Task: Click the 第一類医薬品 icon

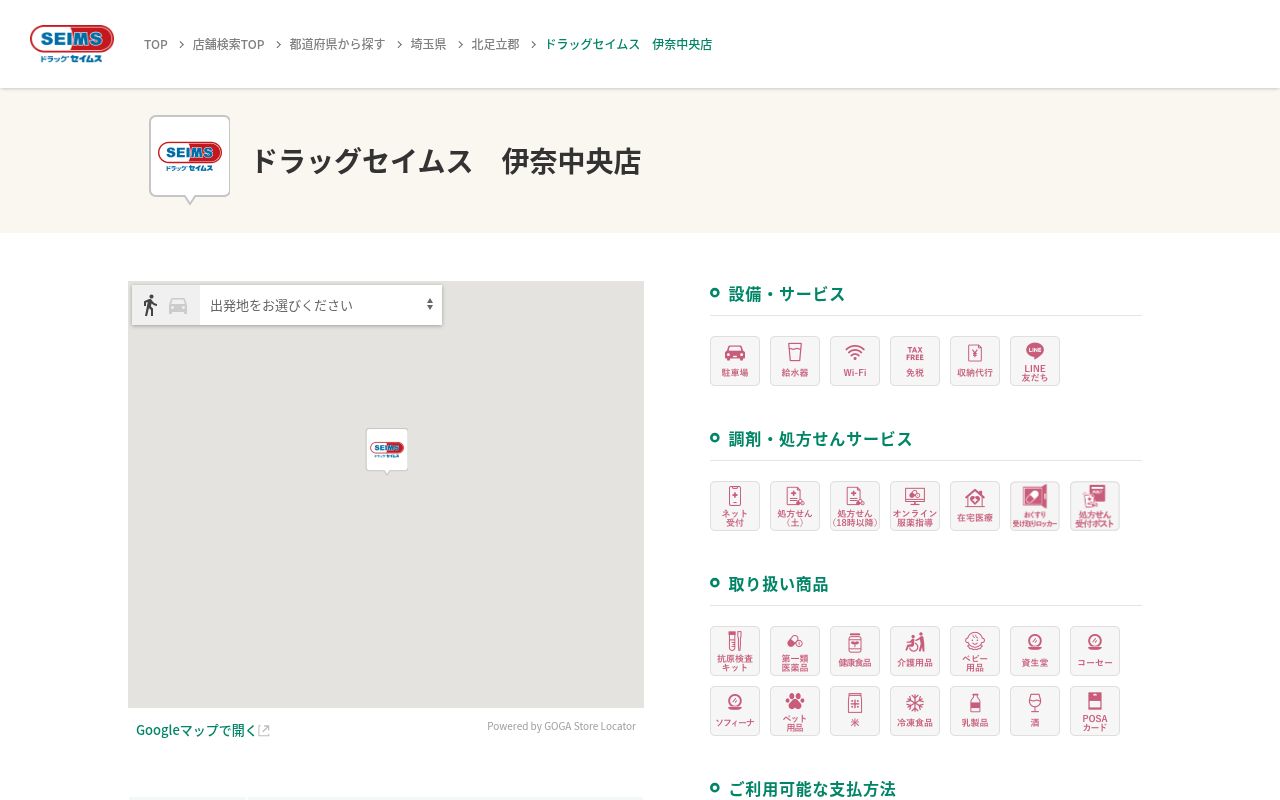Action: (x=795, y=651)
